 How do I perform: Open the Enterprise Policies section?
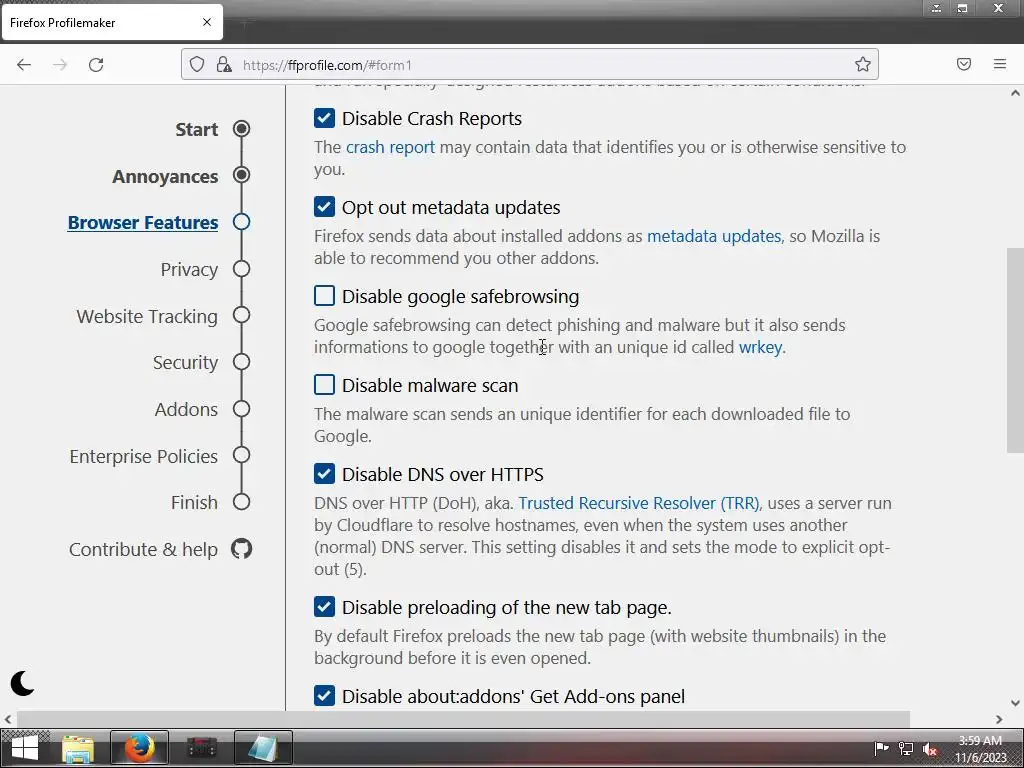pyautogui.click(x=144, y=456)
